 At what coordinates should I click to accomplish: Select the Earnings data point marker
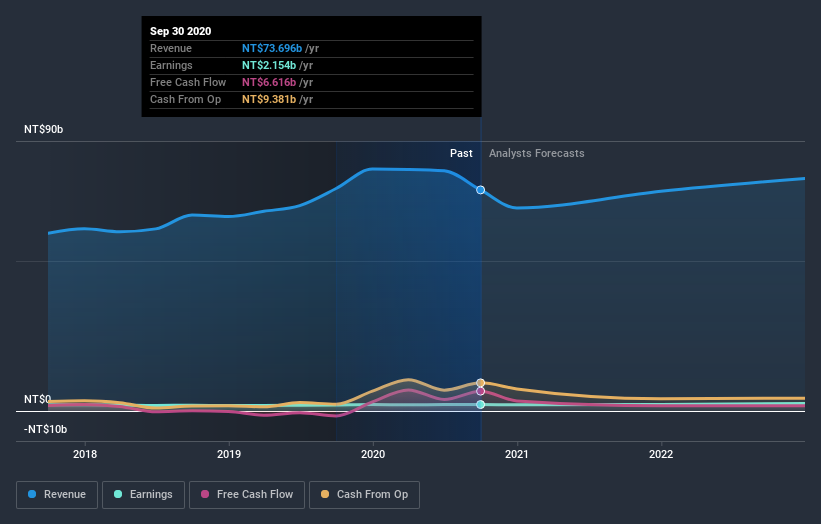pos(480,405)
